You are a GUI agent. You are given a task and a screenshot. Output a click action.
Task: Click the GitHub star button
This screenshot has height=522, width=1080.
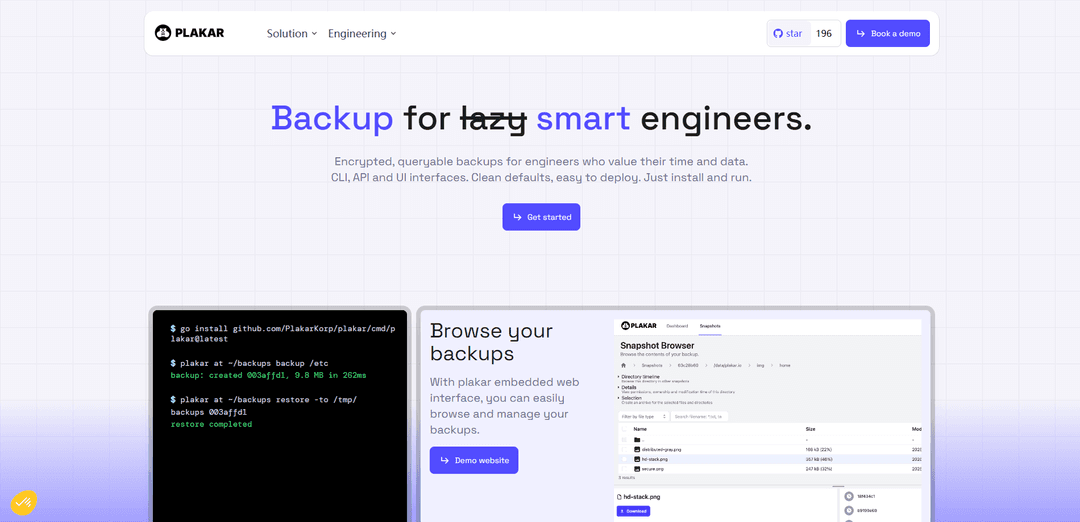(x=788, y=33)
